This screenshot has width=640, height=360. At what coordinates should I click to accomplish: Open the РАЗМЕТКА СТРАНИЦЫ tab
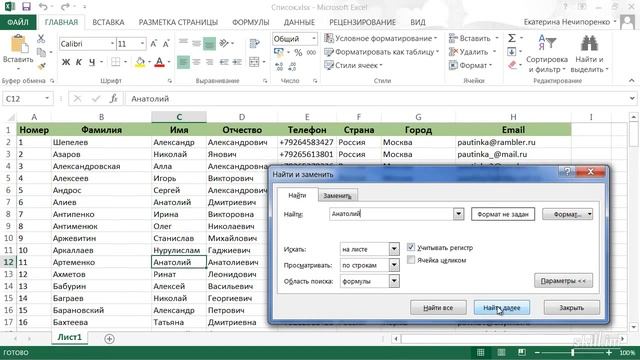click(178, 22)
